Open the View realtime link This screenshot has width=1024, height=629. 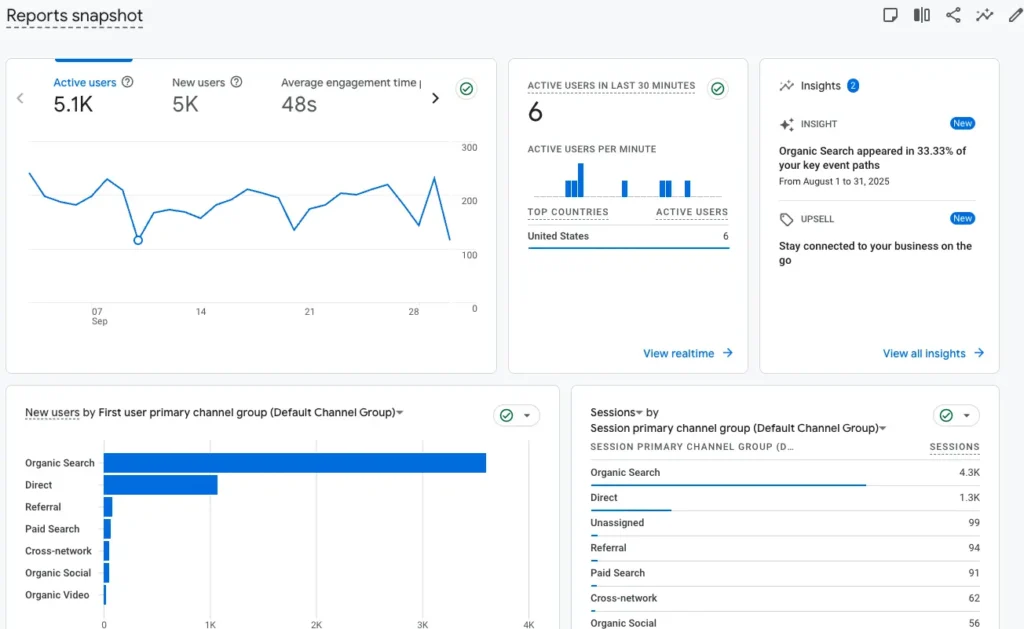click(x=688, y=353)
